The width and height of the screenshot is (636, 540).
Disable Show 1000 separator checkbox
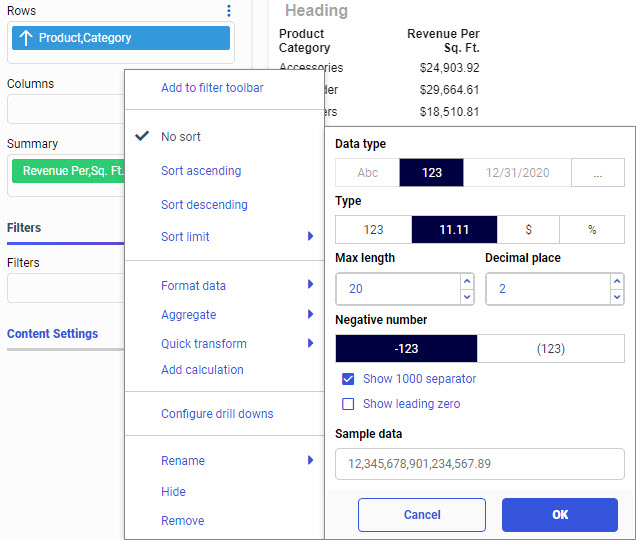pos(348,379)
